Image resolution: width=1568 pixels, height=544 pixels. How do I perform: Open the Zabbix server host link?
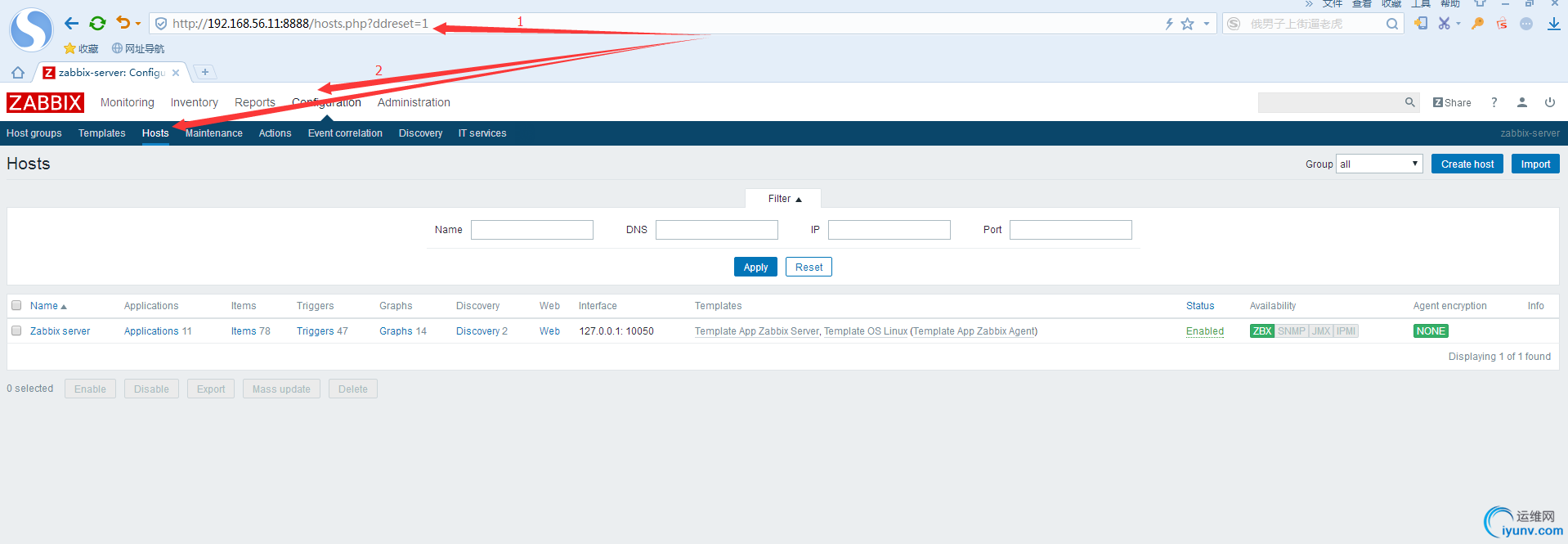pyautogui.click(x=60, y=331)
